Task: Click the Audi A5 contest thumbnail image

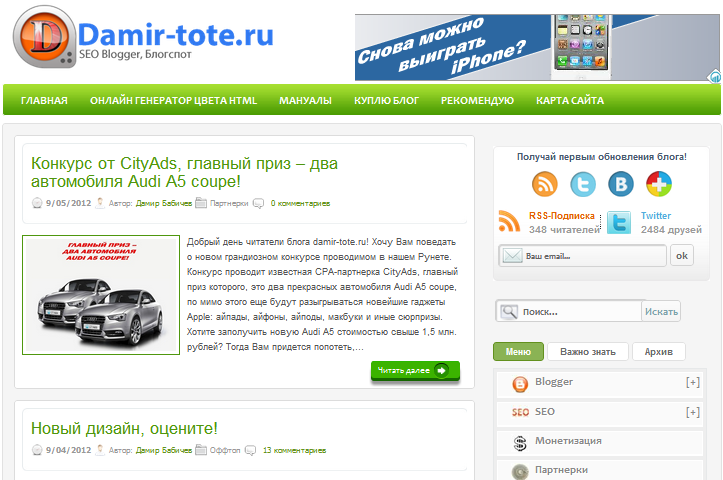Action: pos(101,295)
